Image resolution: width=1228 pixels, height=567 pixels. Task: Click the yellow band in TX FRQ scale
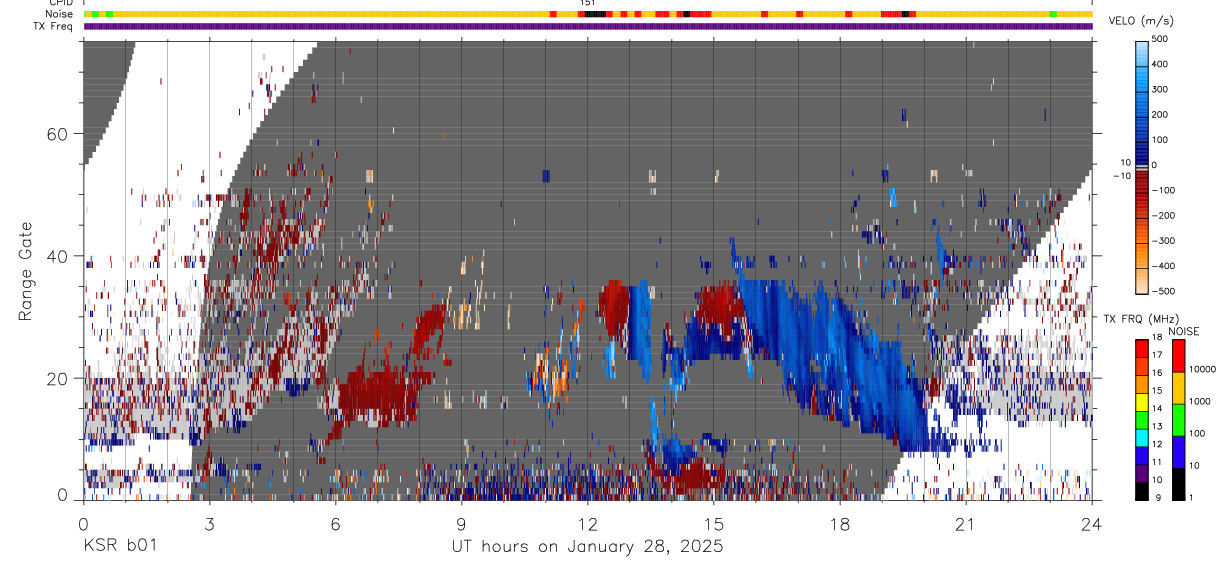[1141, 401]
